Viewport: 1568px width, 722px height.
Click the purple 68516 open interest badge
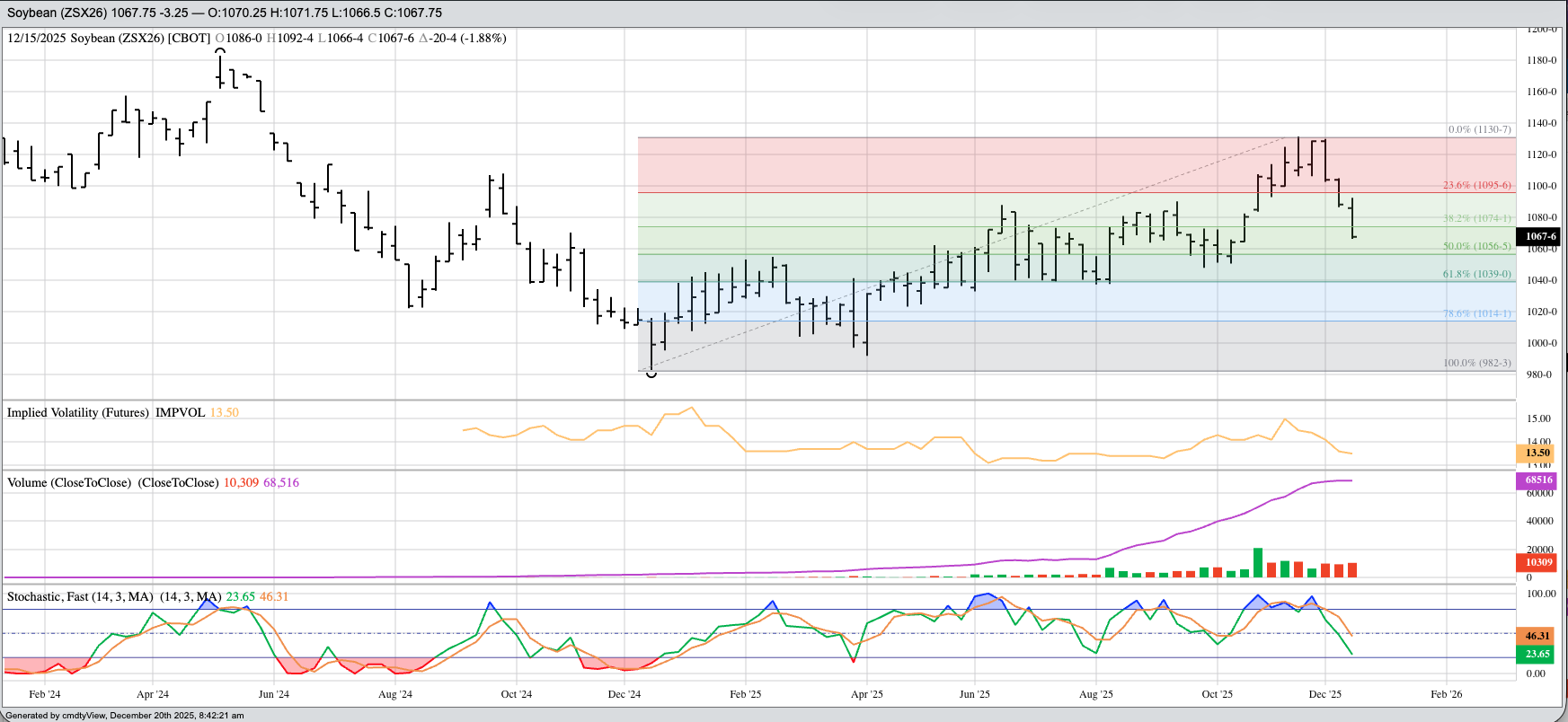tap(1538, 480)
